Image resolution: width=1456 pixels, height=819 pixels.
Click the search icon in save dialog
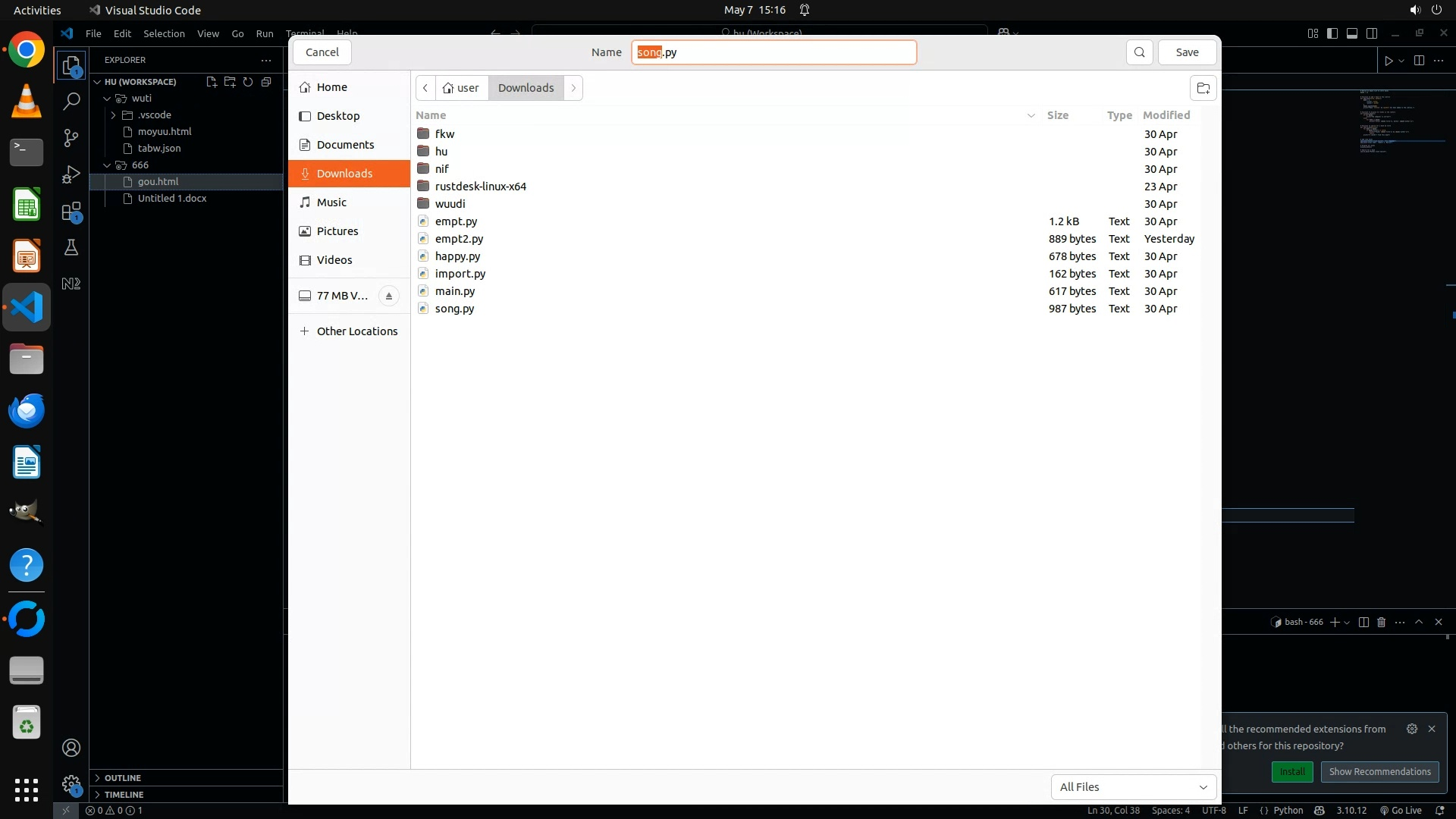click(x=1139, y=52)
